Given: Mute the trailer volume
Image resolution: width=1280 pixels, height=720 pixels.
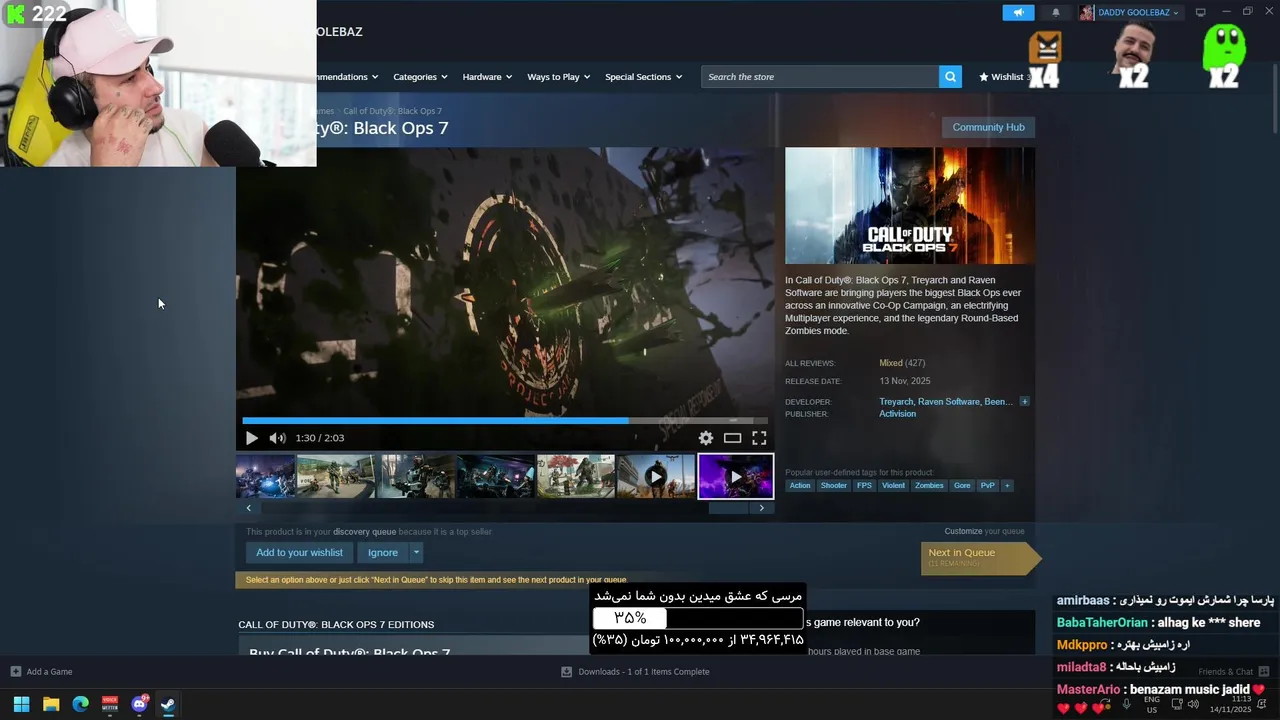Looking at the screenshot, I should [277, 438].
